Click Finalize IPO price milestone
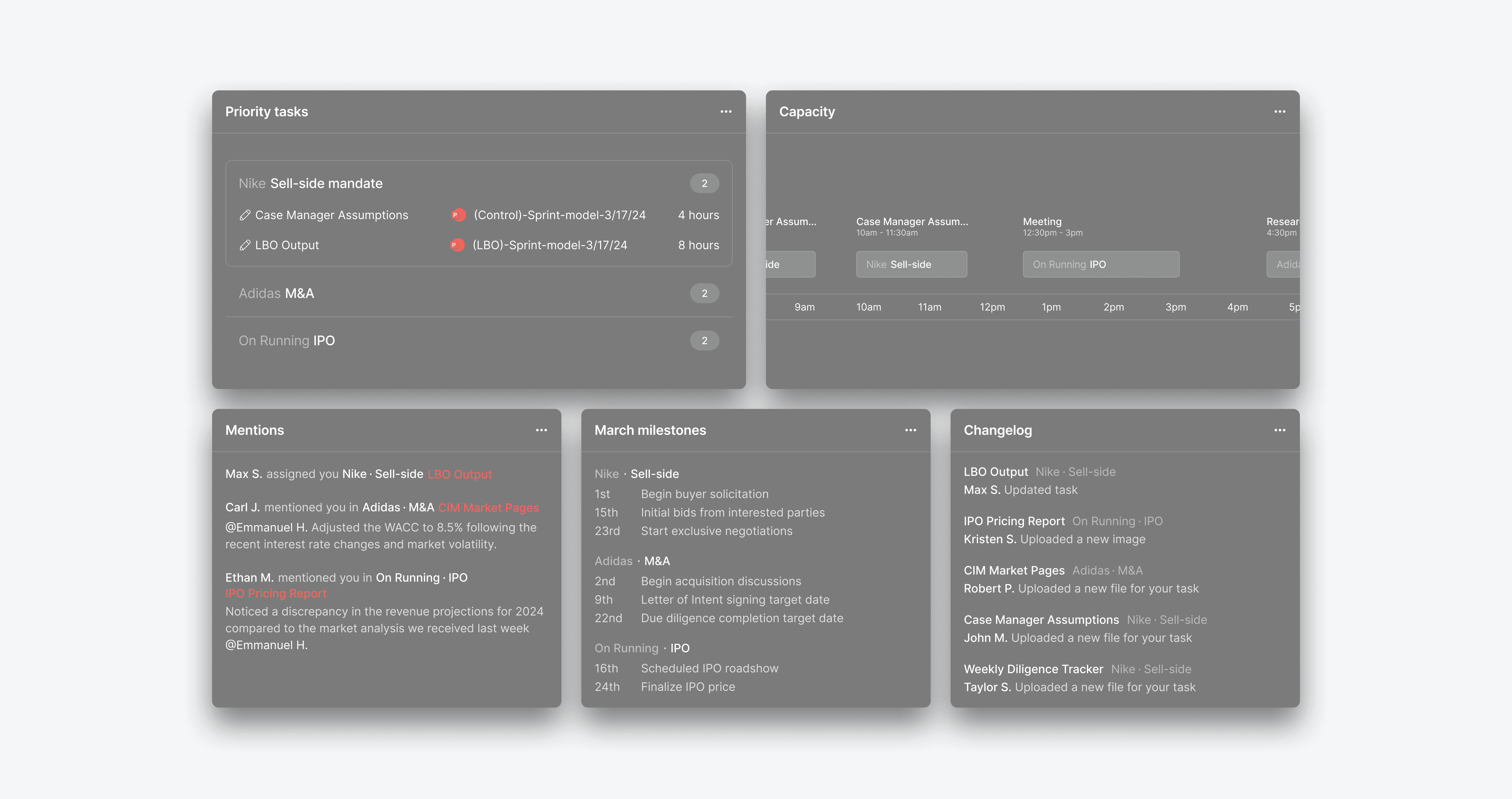The height and width of the screenshot is (799, 1512). pos(688,687)
